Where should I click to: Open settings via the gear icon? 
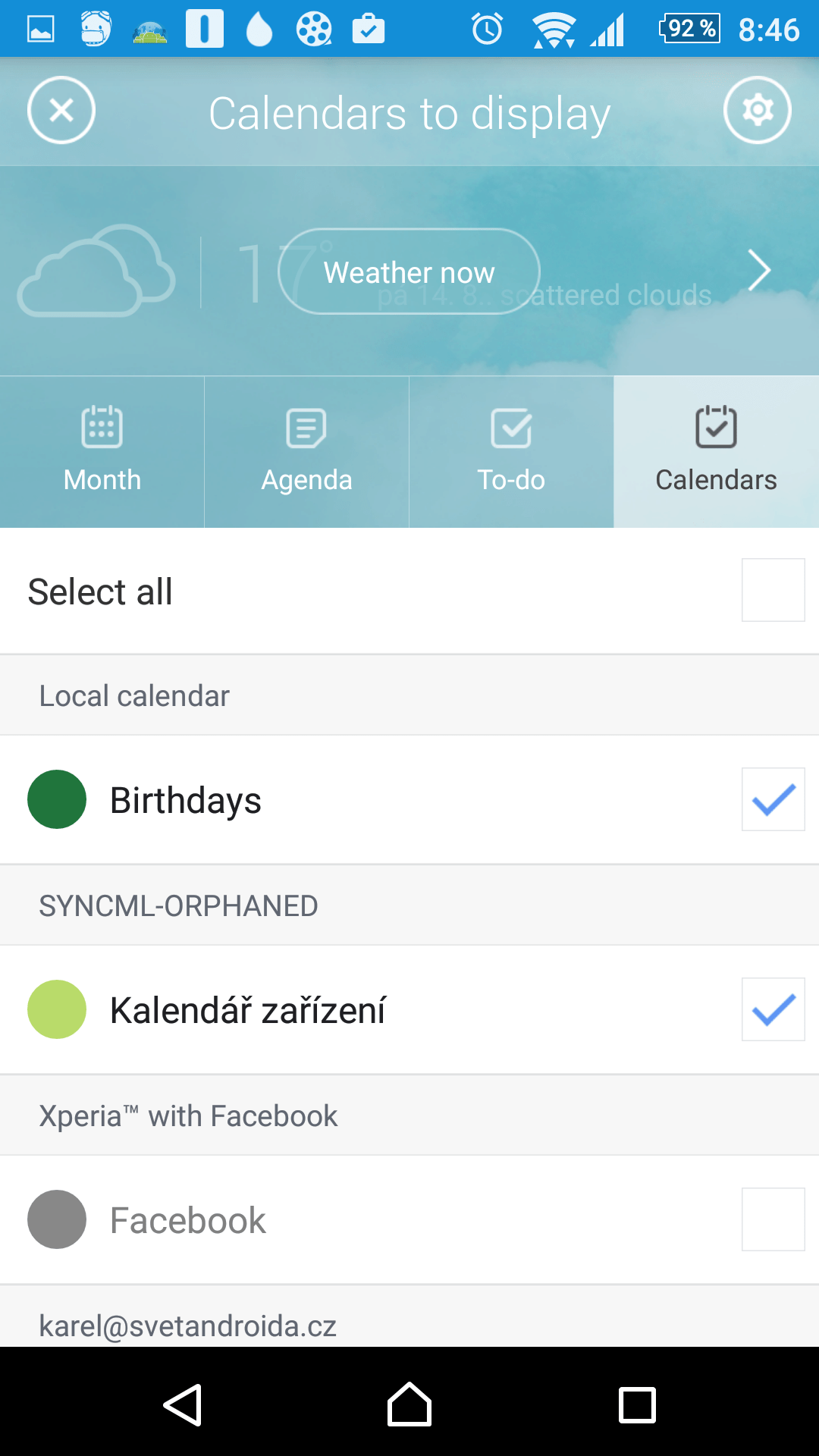(757, 111)
